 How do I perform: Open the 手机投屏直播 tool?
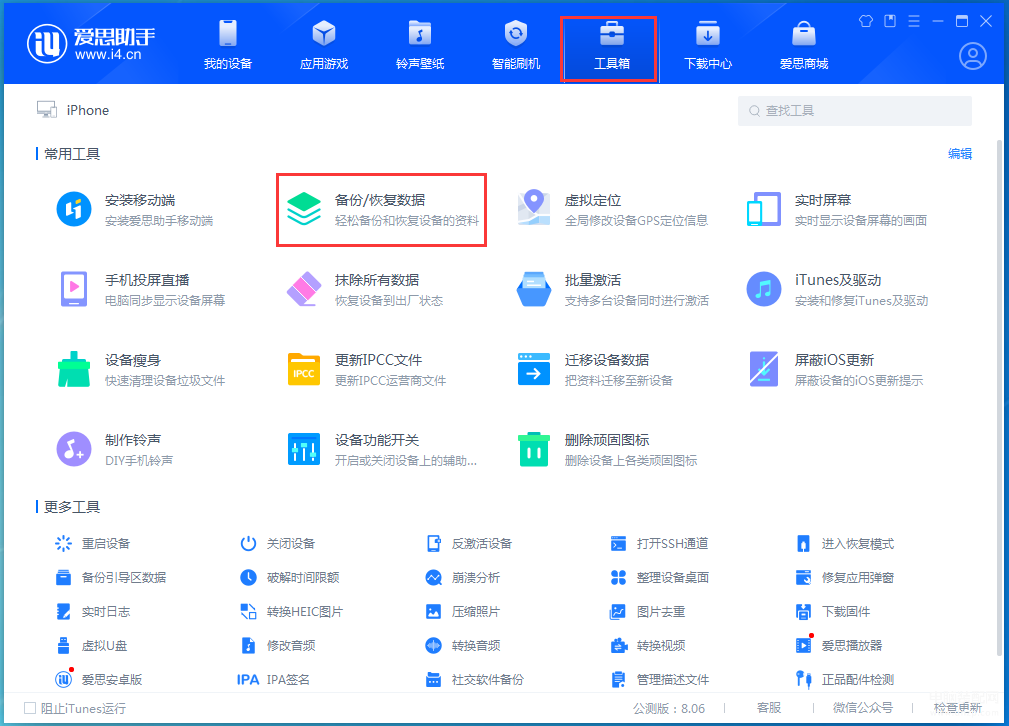(x=143, y=290)
